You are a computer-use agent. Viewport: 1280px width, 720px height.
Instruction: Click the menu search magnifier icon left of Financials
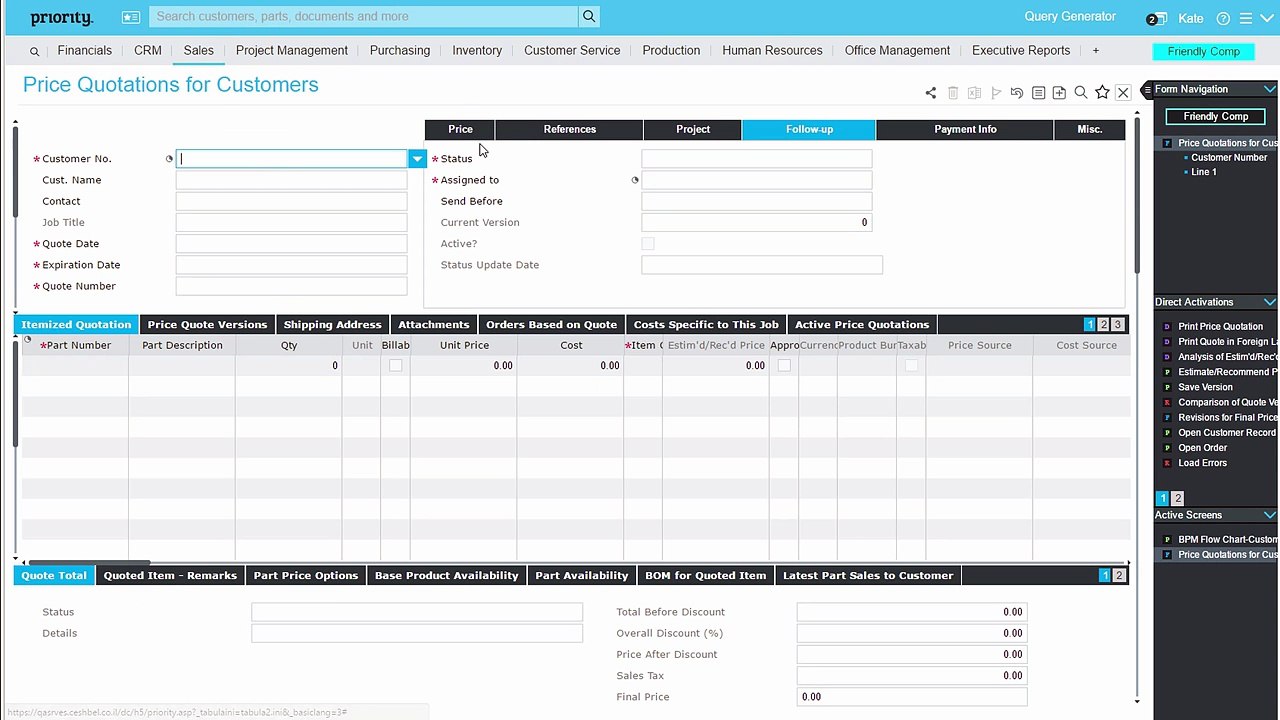(34, 51)
